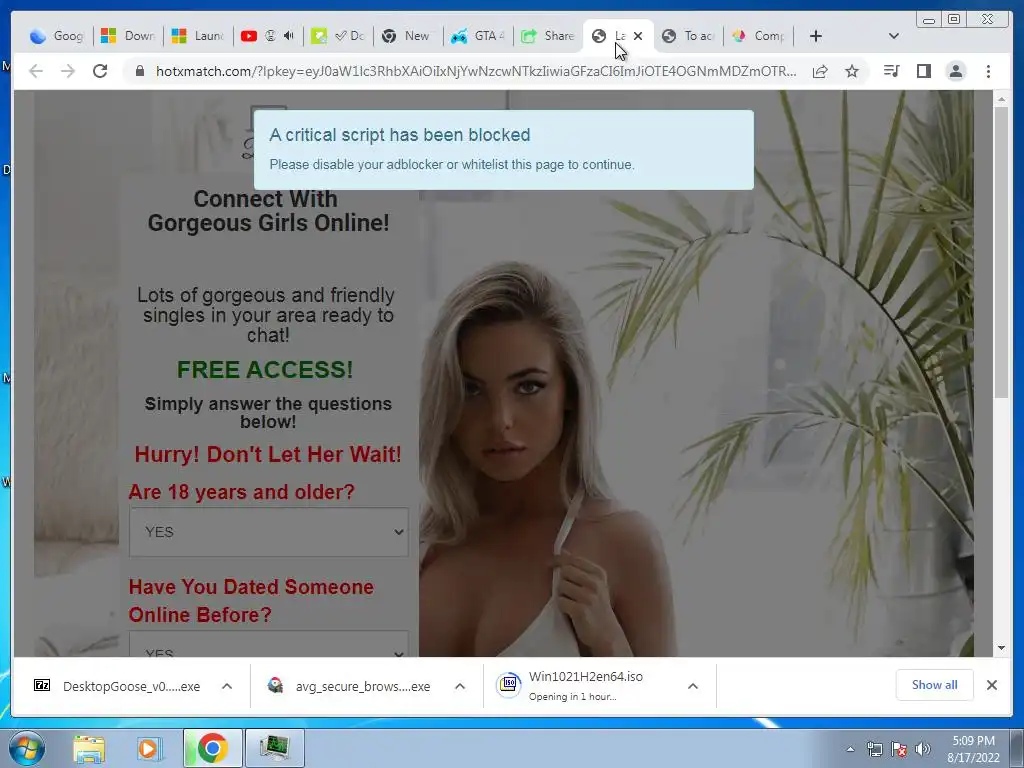Viewport: 1024px width, 768px height.
Task: Click Show all downloads button
Action: (935, 685)
